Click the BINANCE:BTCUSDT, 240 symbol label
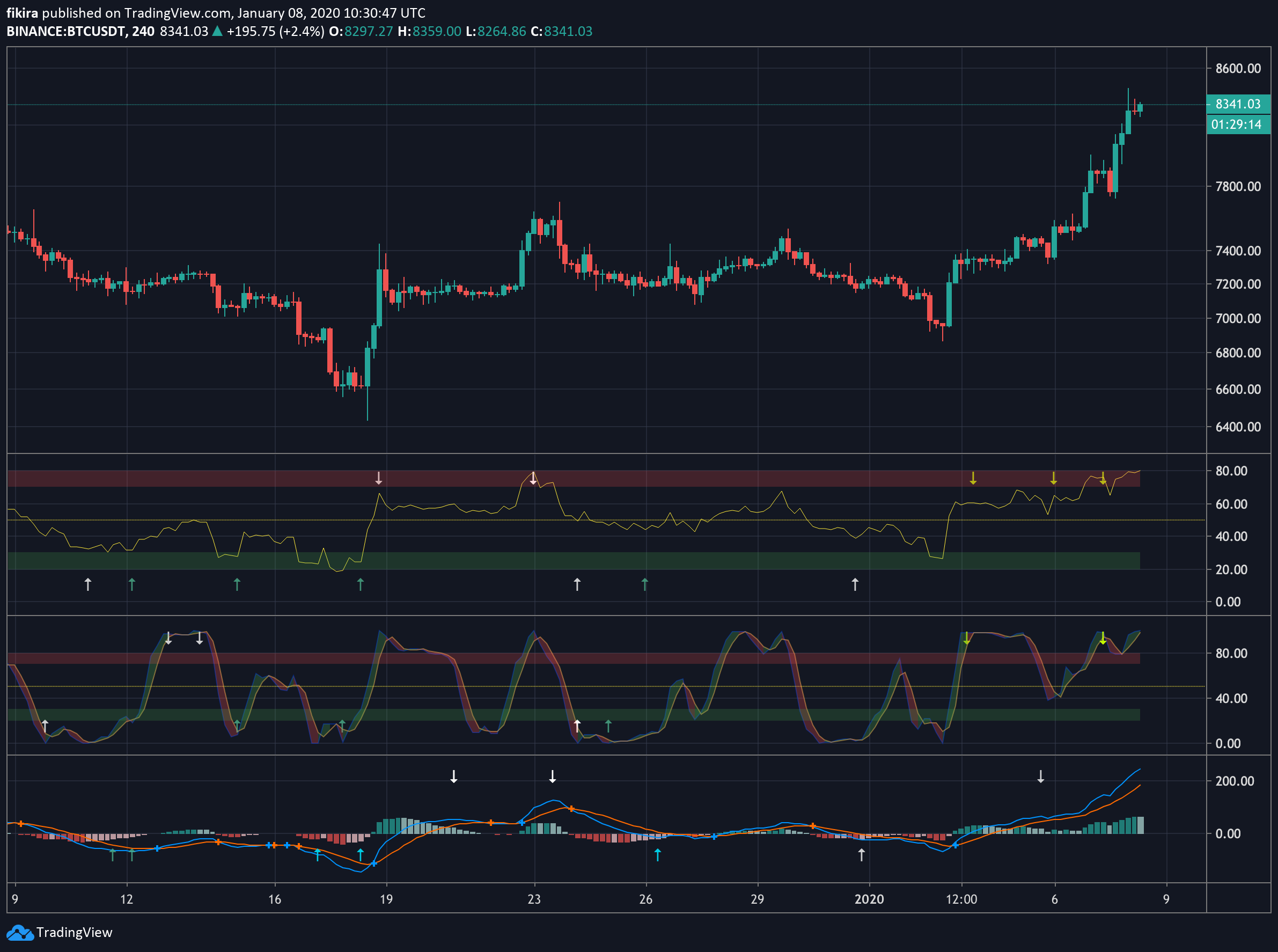This screenshot has width=1278, height=952. (x=80, y=31)
